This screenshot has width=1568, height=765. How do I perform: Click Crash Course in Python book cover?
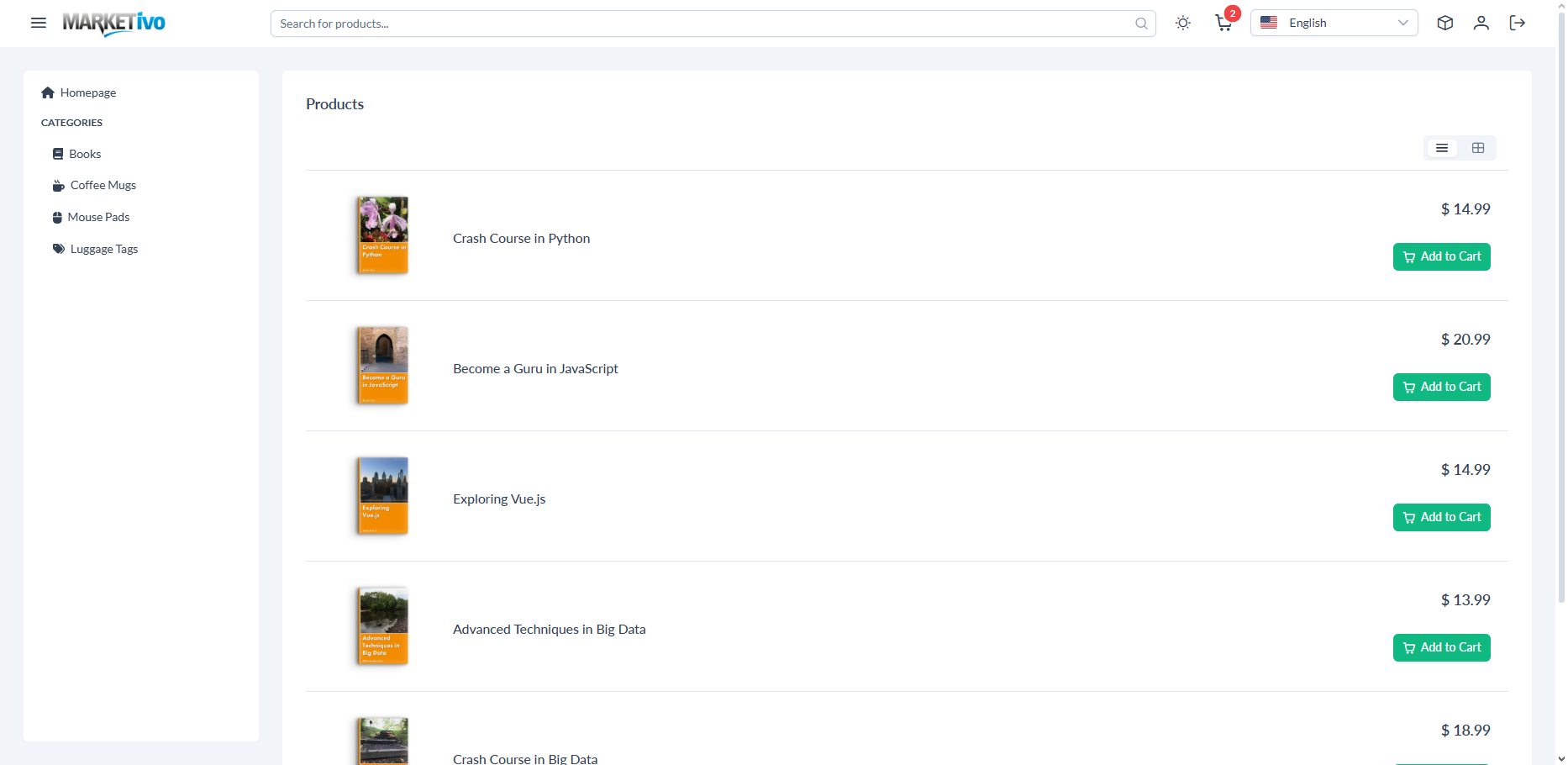pos(383,235)
